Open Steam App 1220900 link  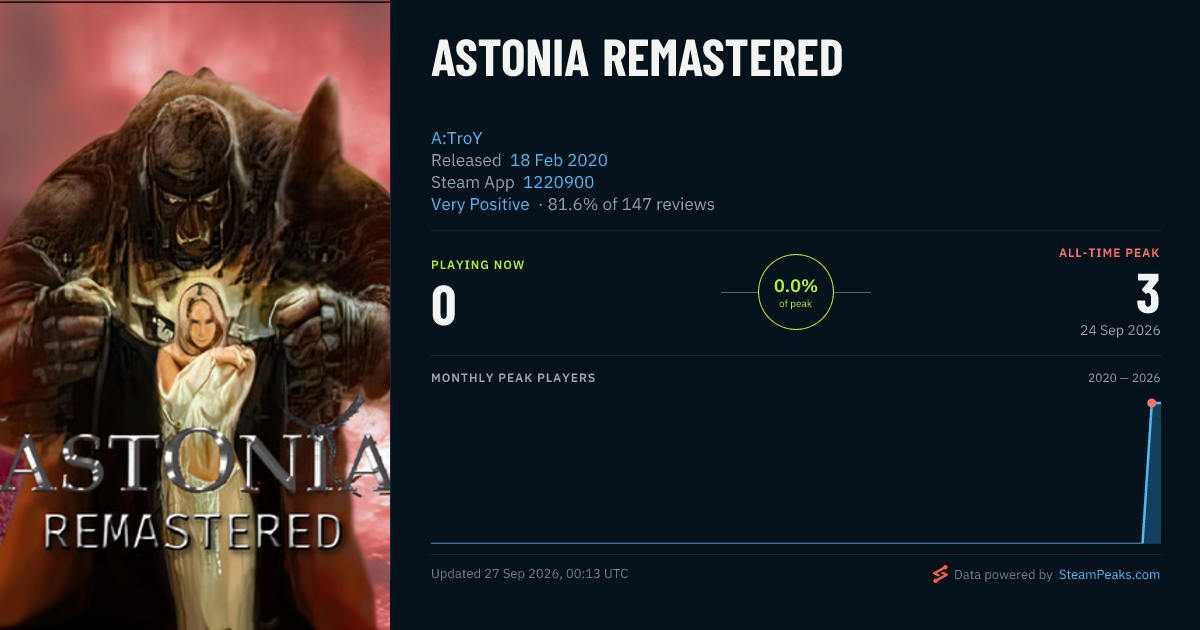tap(557, 182)
